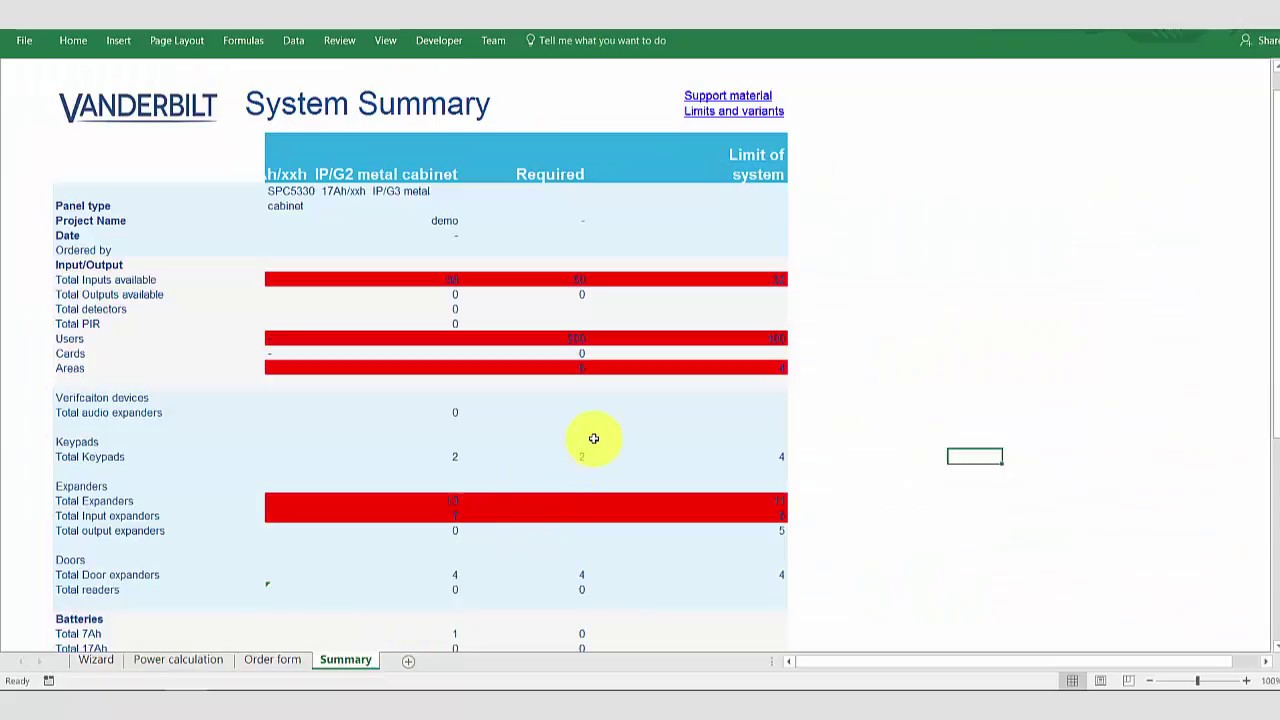
Task: Open the Developer ribbon tab
Action: tap(439, 41)
